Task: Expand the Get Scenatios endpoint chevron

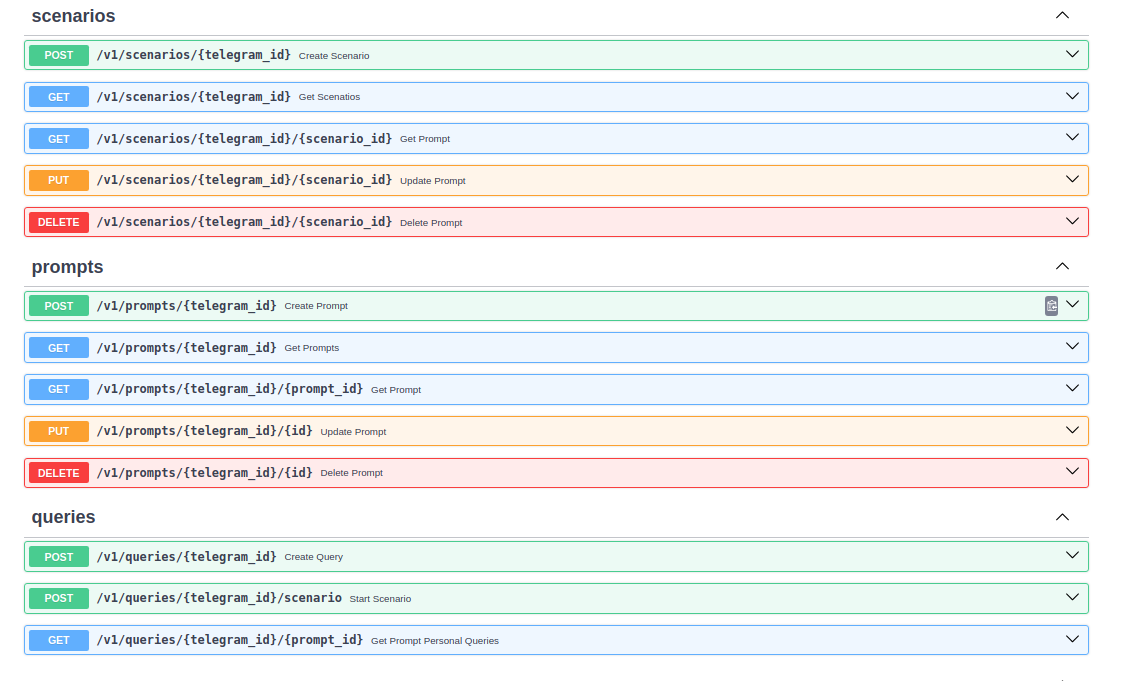Action: coord(1072,97)
